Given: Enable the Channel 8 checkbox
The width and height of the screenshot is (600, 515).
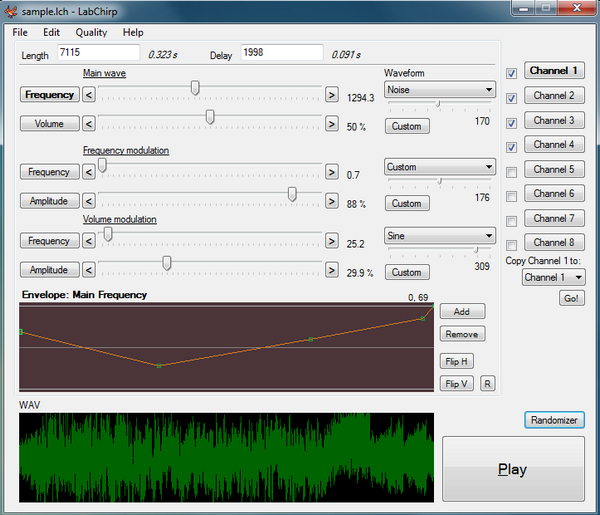Looking at the screenshot, I should tap(511, 245).
